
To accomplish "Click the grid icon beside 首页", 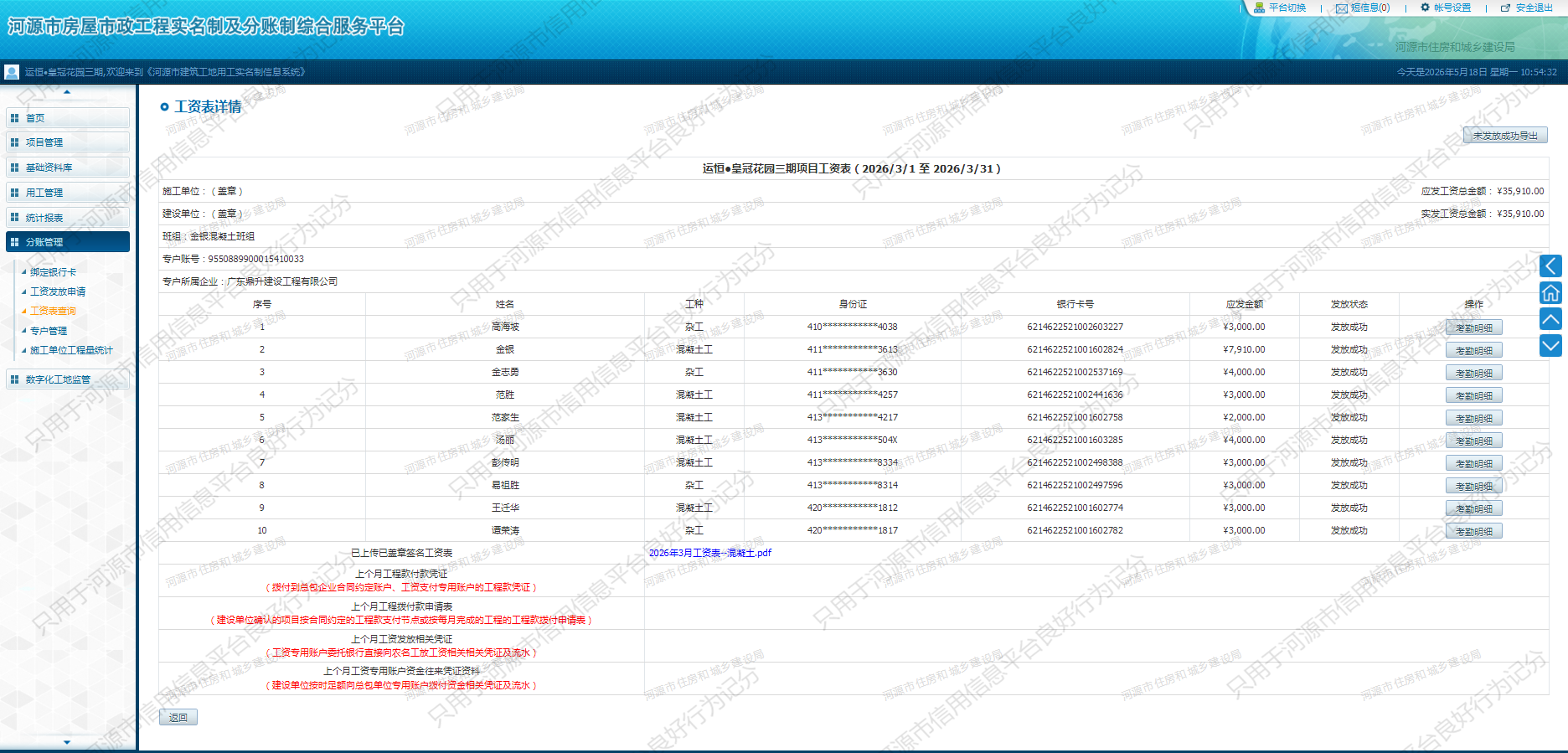I will (14, 118).
